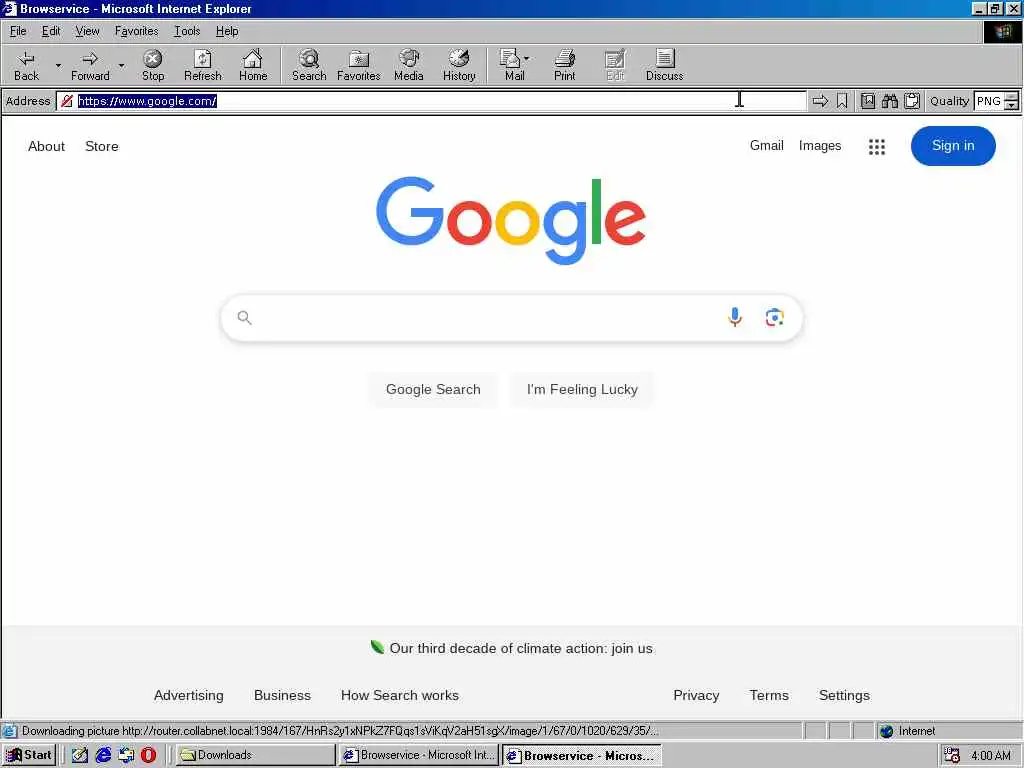Start voice search with microphone icon
Screen dimensions: 1024x768
point(735,317)
